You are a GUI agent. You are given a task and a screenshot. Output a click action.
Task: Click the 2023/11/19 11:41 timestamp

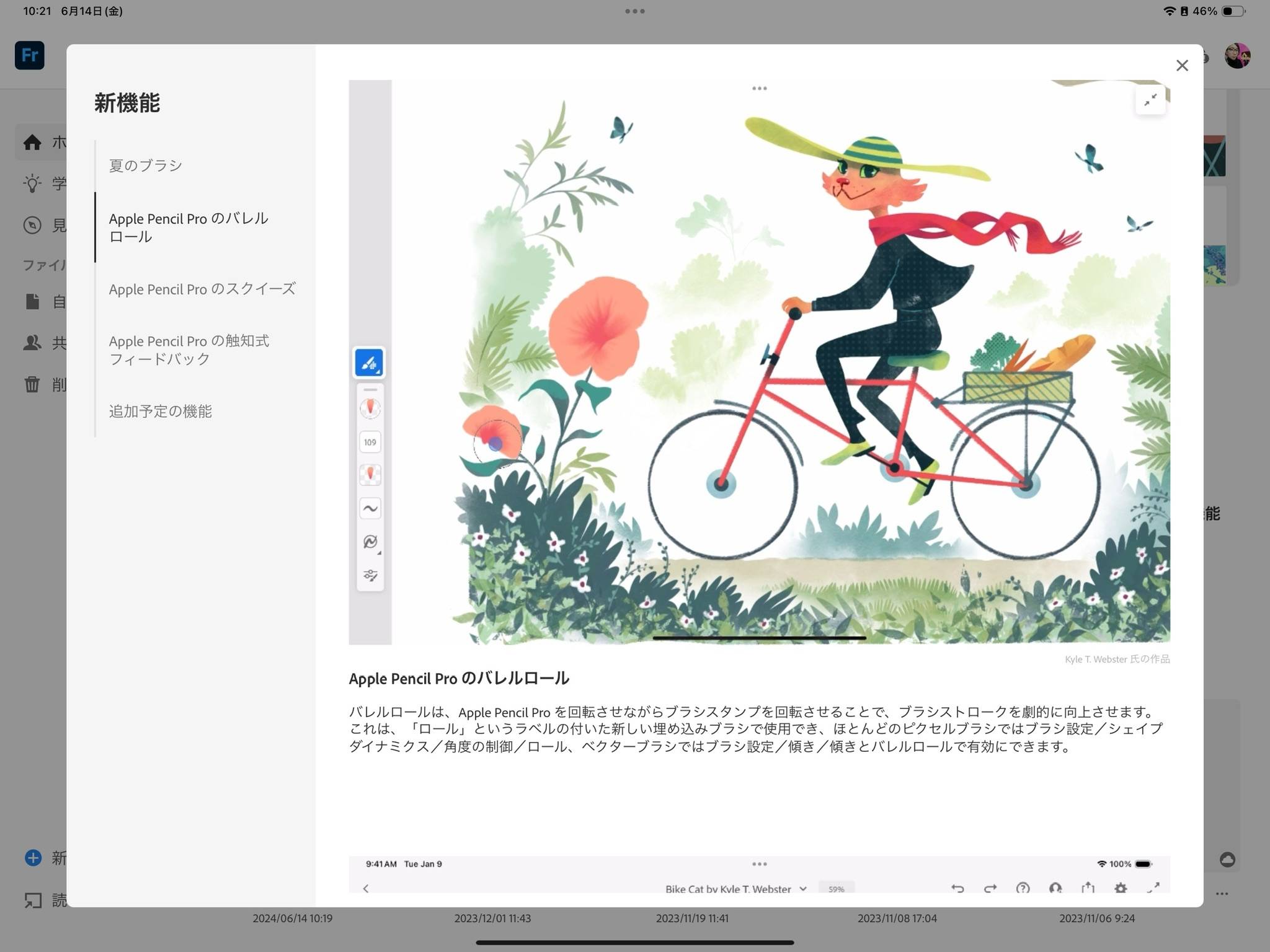point(692,918)
